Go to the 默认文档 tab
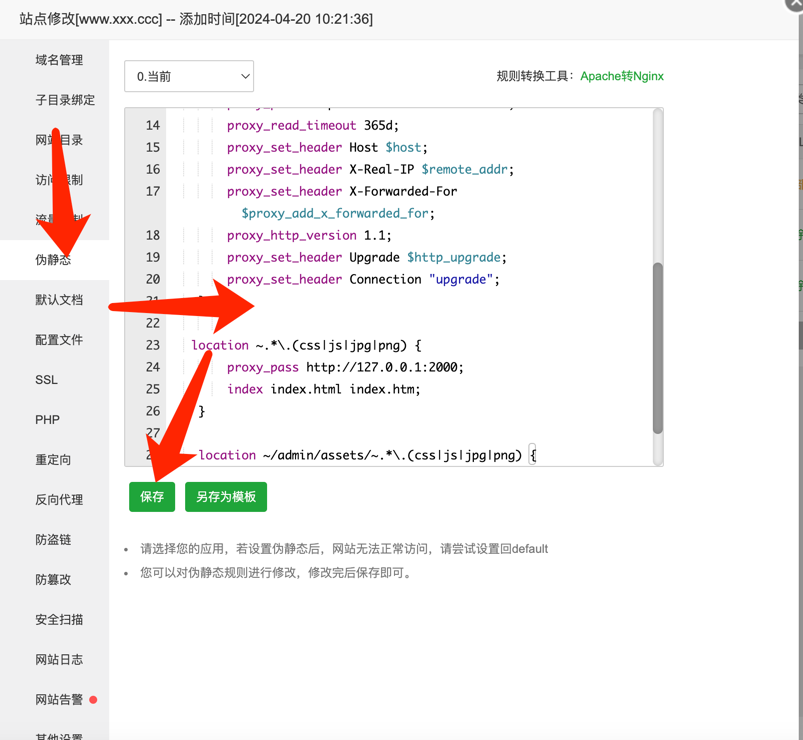This screenshot has width=803, height=740. tap(59, 300)
